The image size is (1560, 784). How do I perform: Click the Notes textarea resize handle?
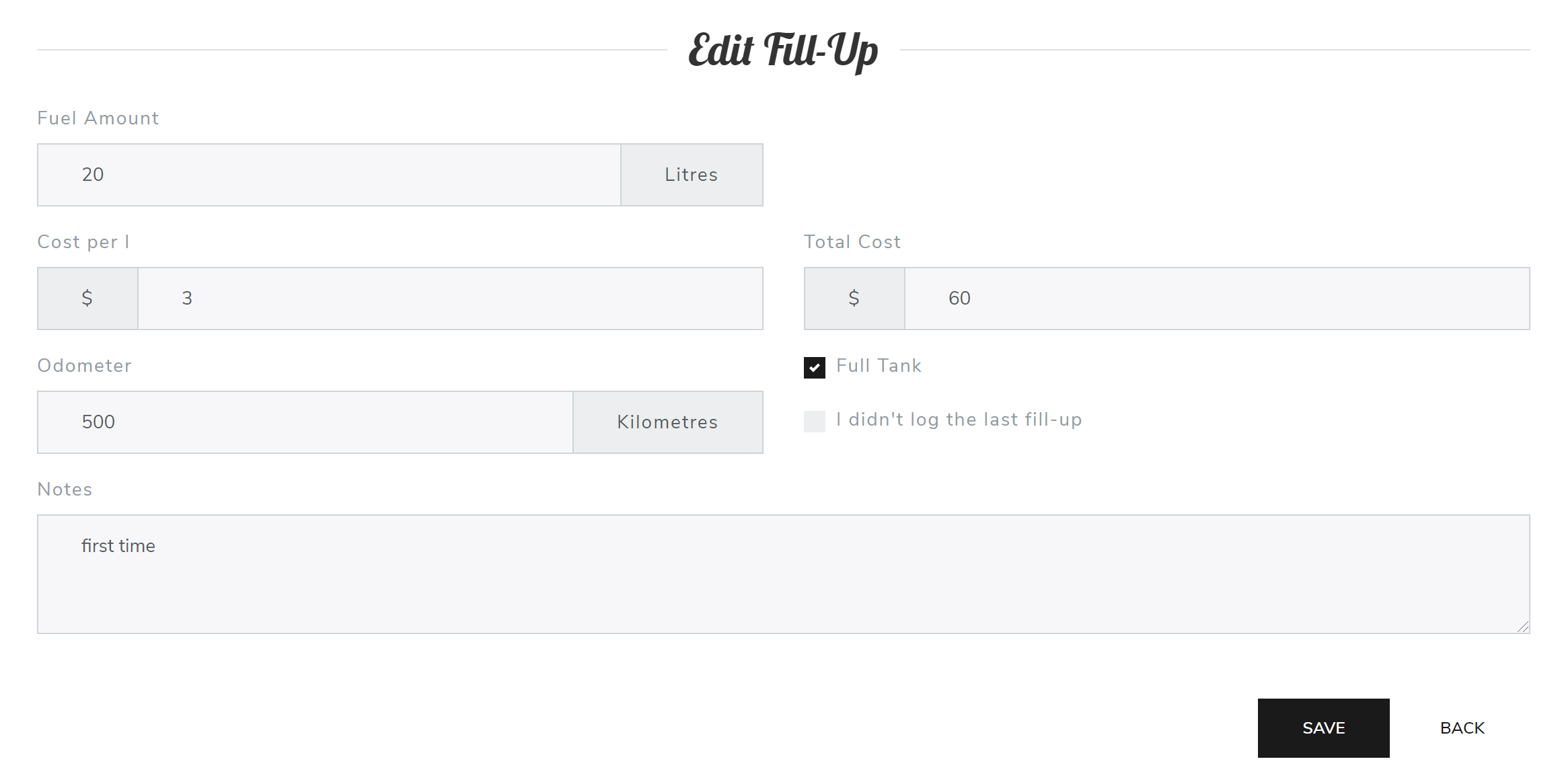[x=1523, y=627]
